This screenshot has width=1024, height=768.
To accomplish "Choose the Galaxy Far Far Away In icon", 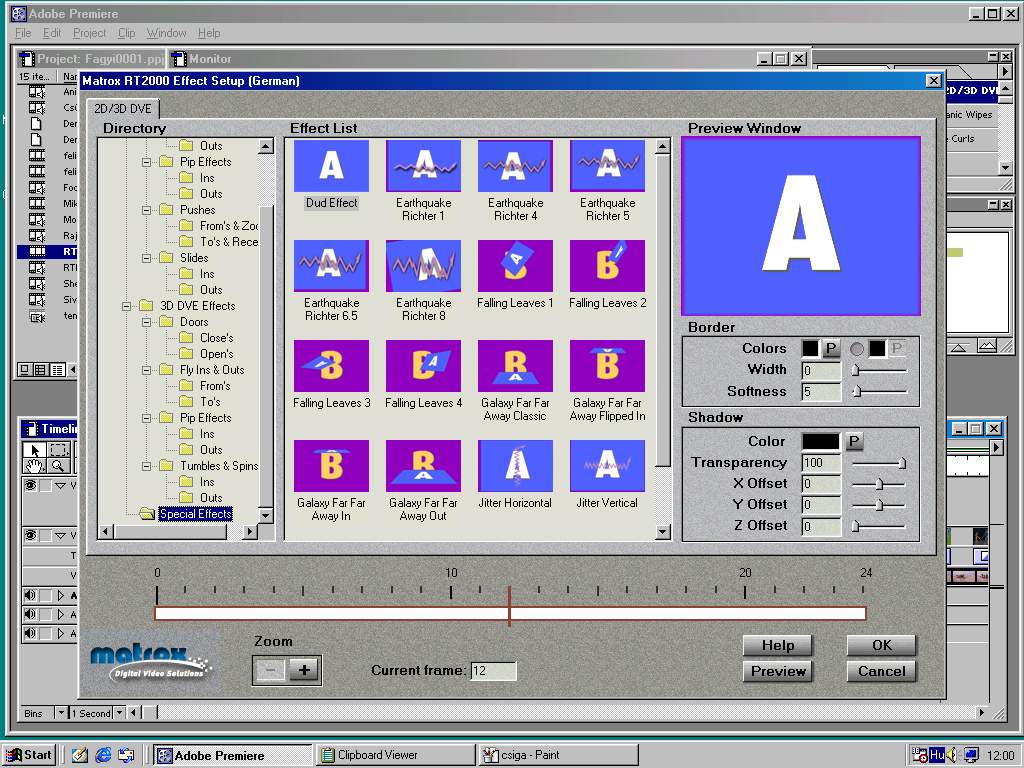I will pyautogui.click(x=331, y=466).
